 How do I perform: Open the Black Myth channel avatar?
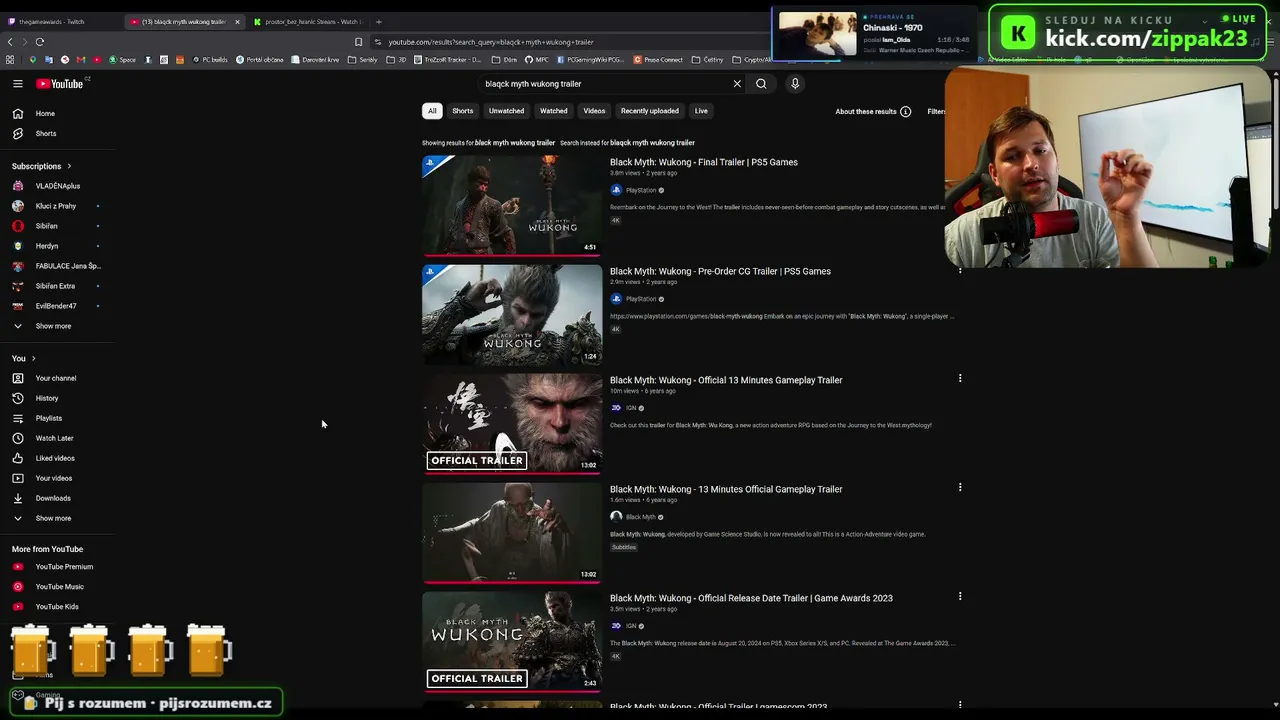click(616, 517)
